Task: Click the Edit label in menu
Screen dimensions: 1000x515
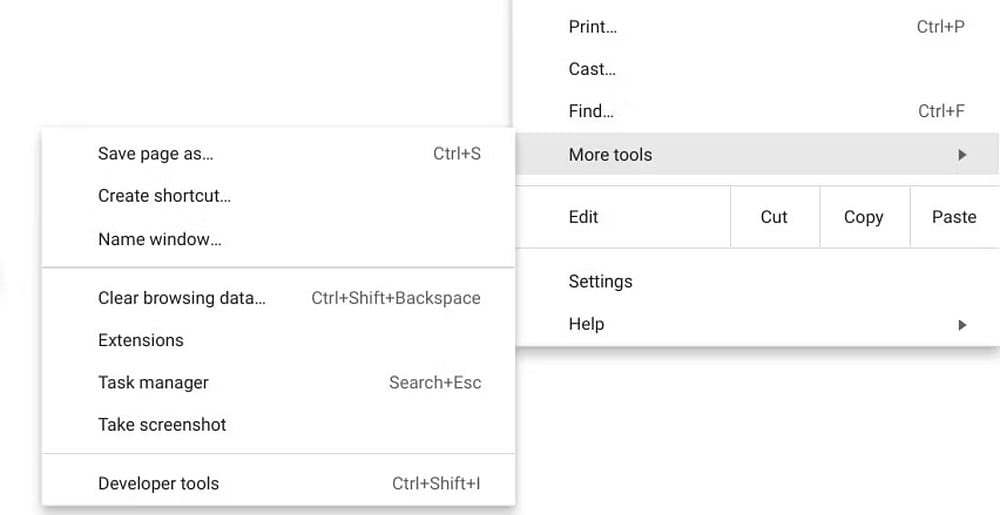Action: coord(584,217)
